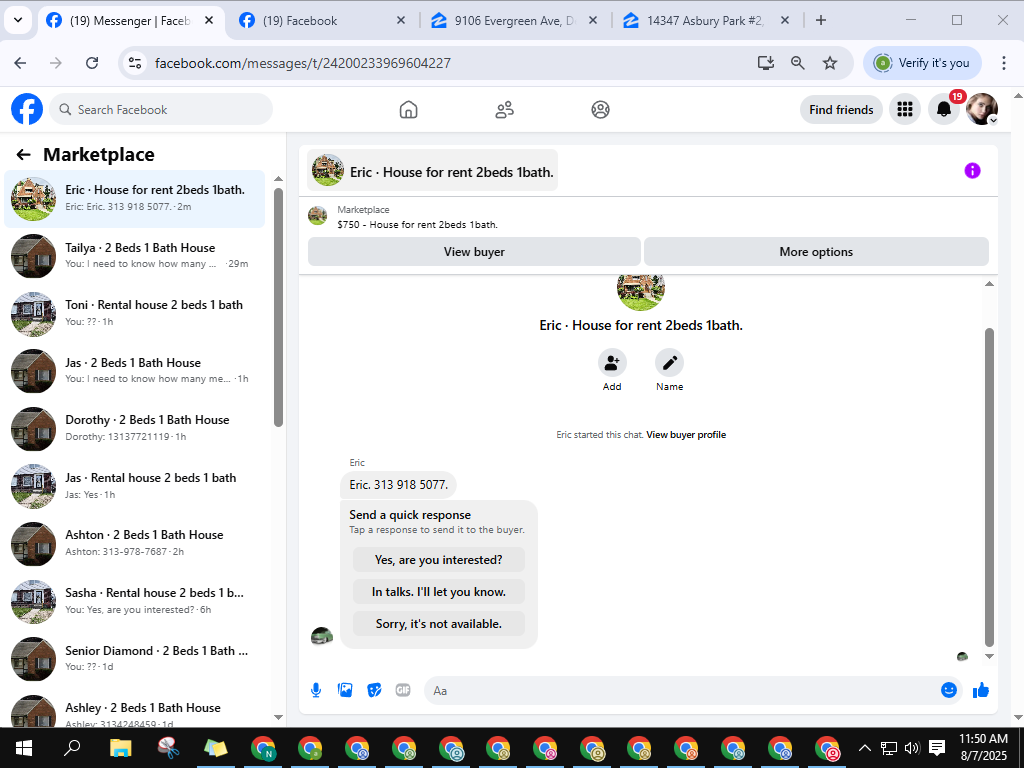Send quick response In talks. I'll let you know.

tap(439, 592)
